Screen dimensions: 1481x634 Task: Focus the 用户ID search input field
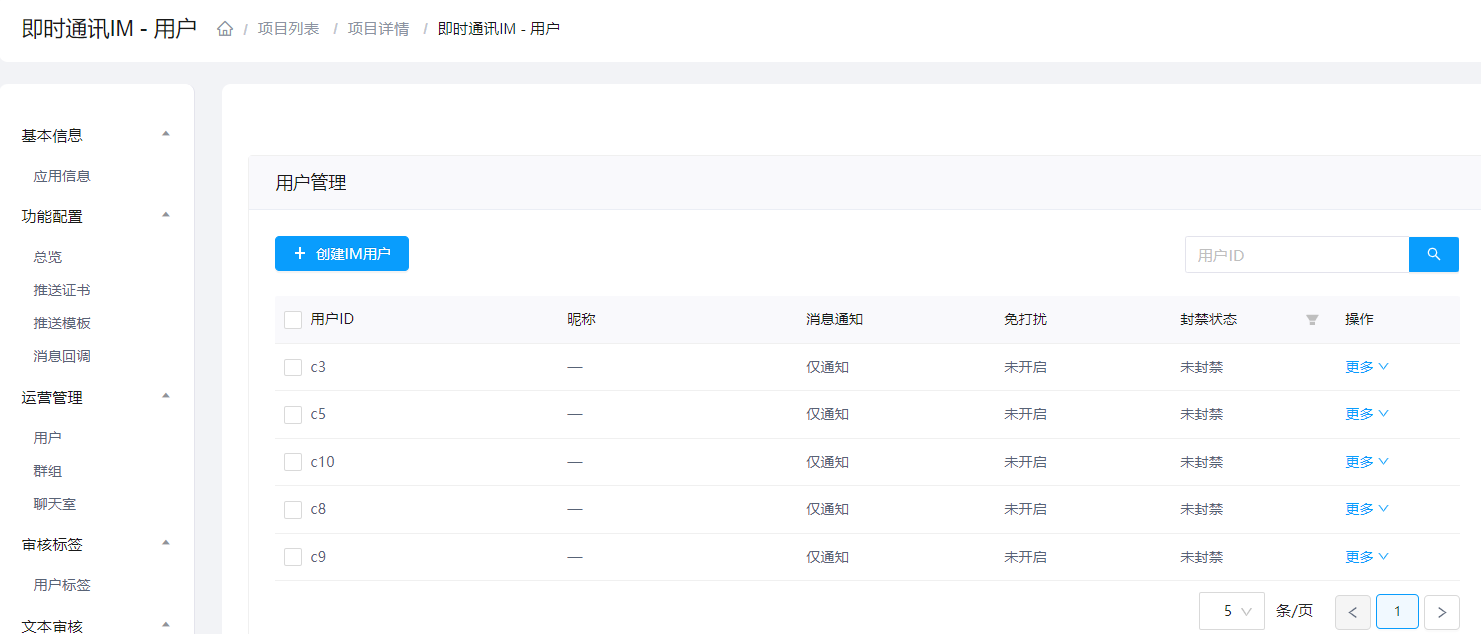1296,255
